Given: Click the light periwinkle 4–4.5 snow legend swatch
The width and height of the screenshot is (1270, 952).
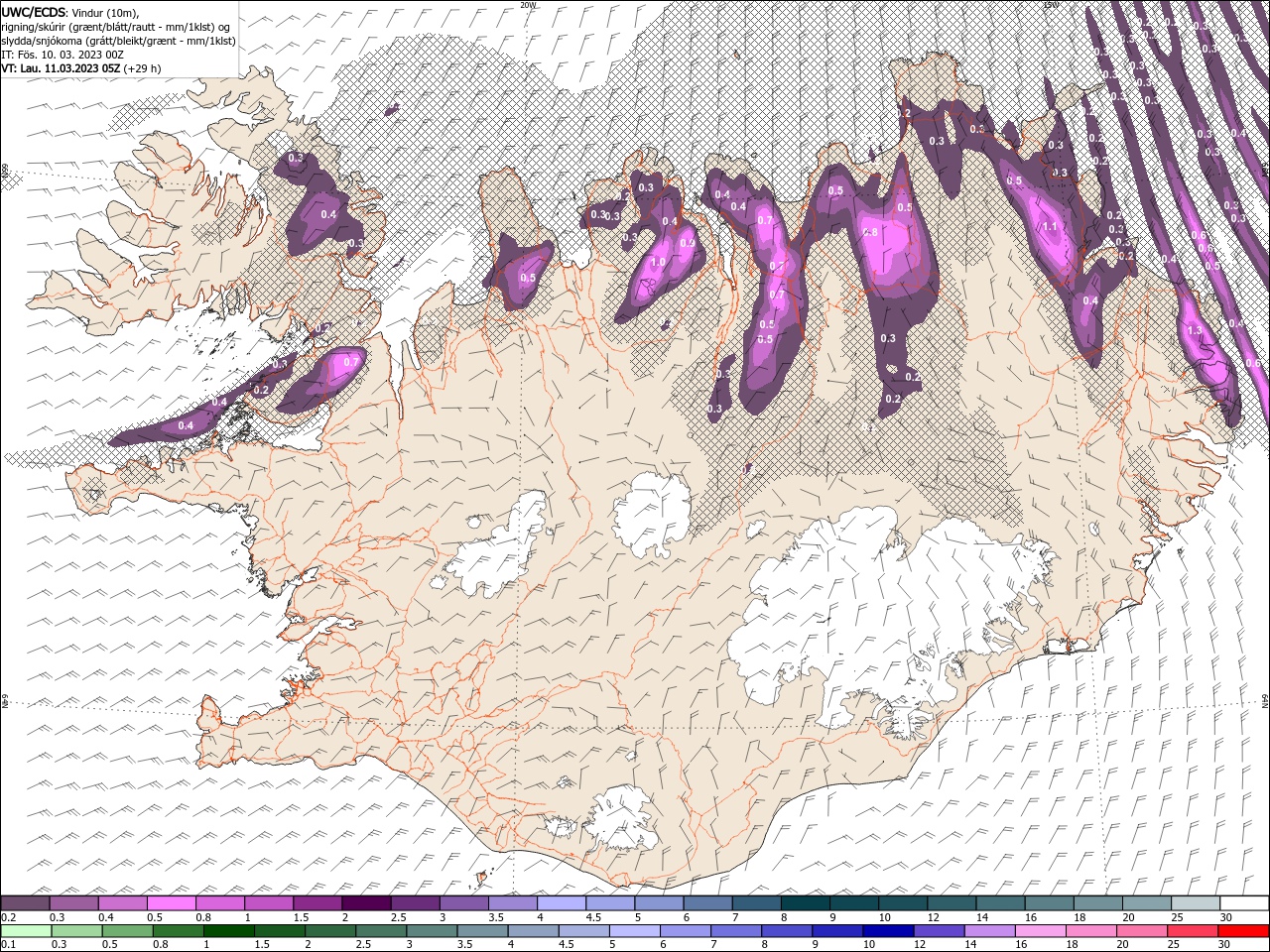Looking at the screenshot, I should click(563, 903).
